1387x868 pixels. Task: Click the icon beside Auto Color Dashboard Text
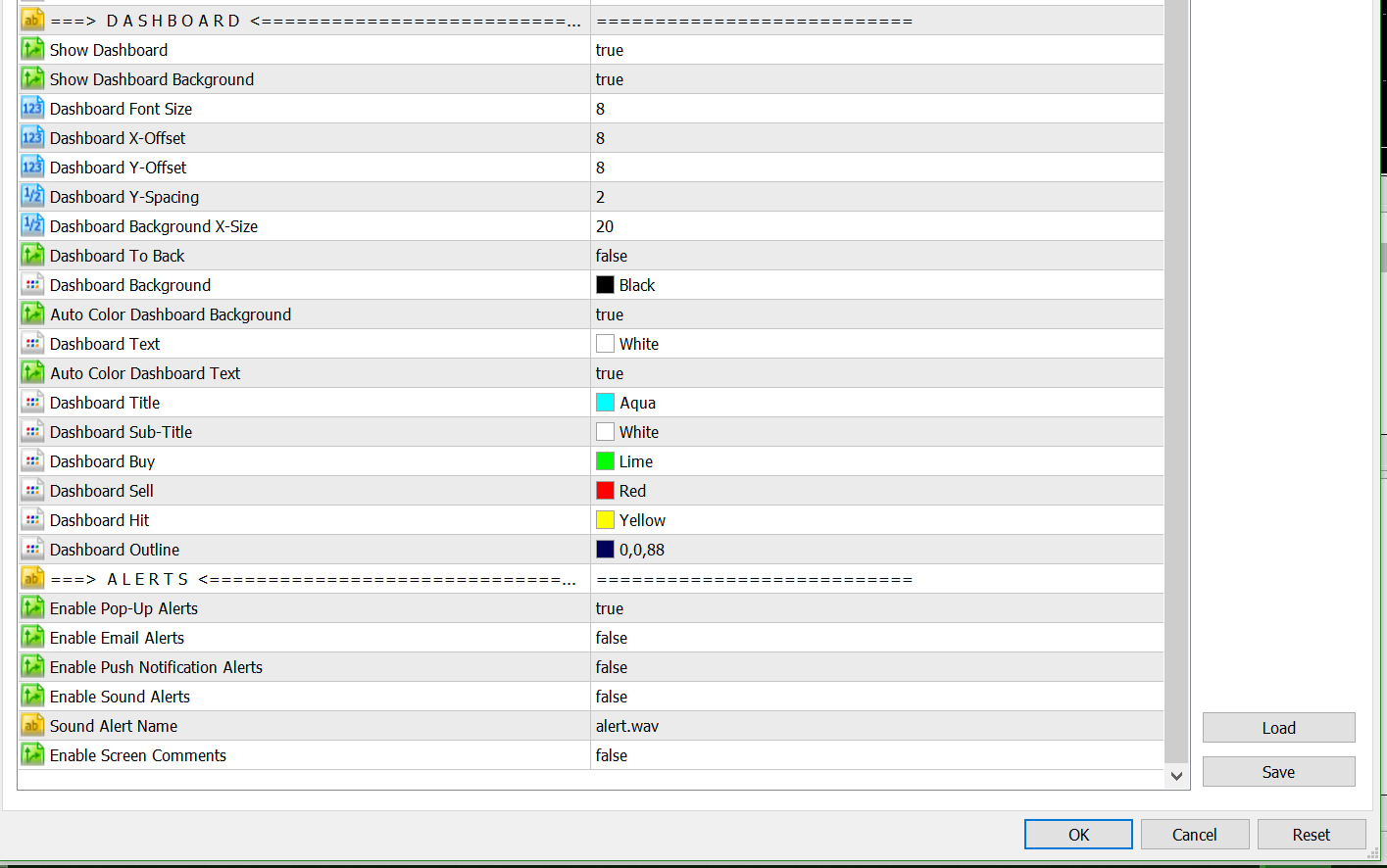click(x=32, y=372)
